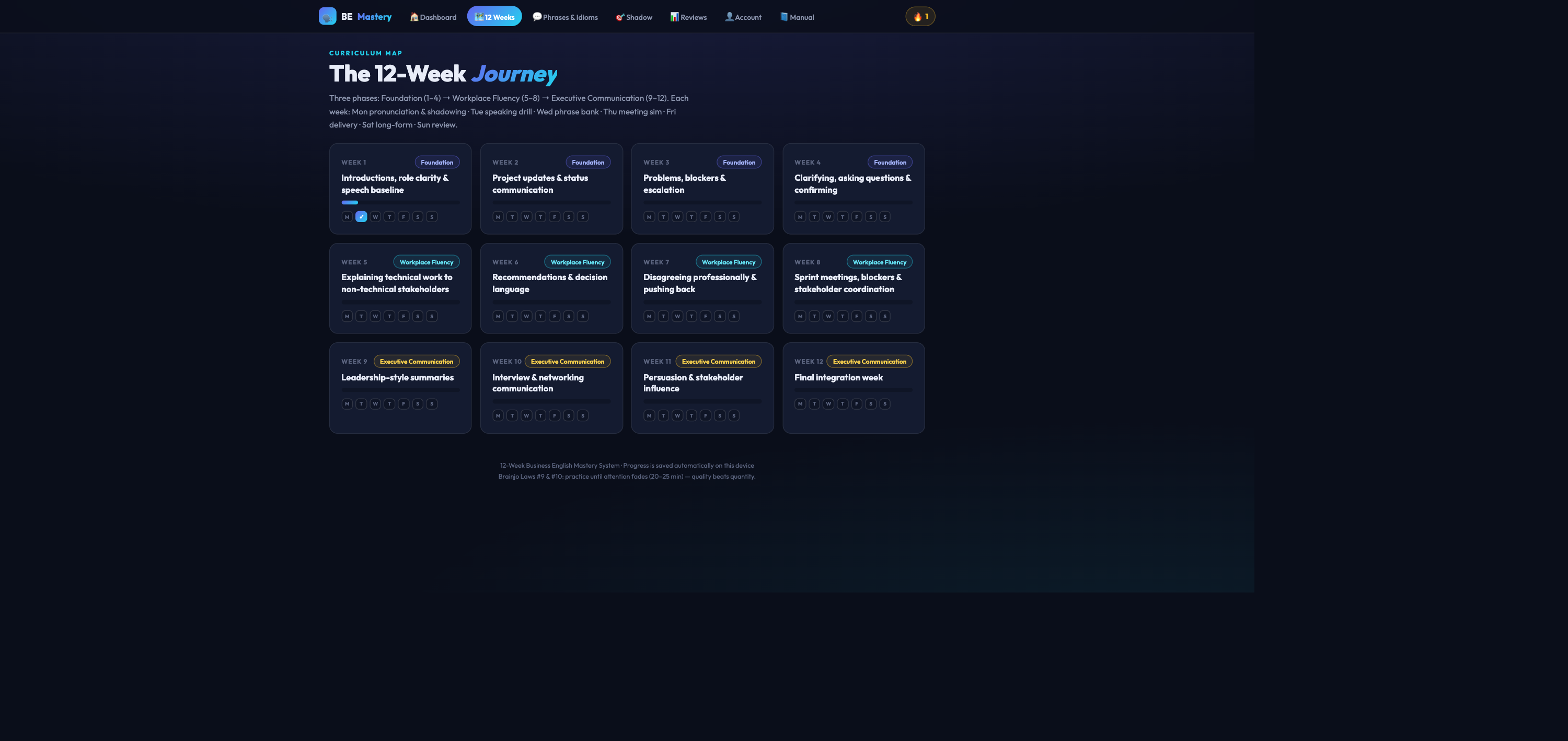The height and width of the screenshot is (741, 1568).
Task: Open Phrases & Idioms page
Action: 565,17
